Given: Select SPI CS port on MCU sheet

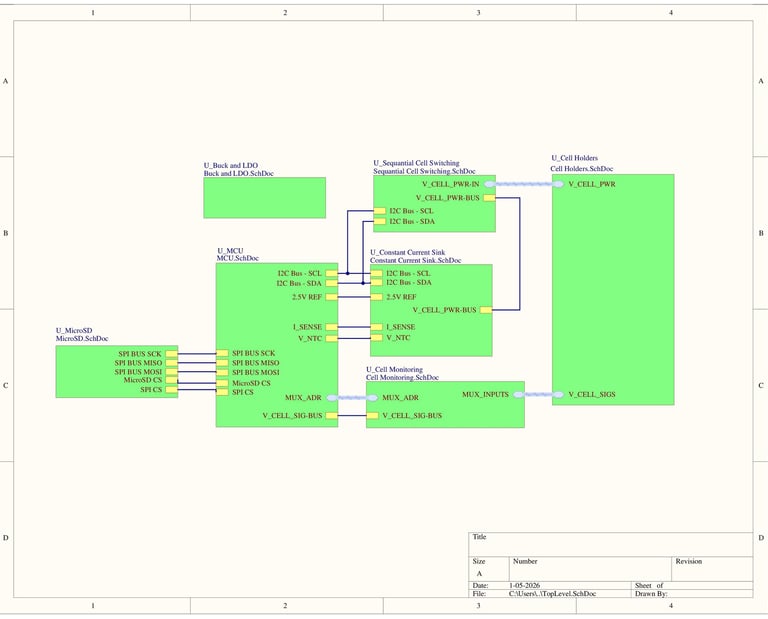Looking at the screenshot, I should pyautogui.click(x=222, y=392).
